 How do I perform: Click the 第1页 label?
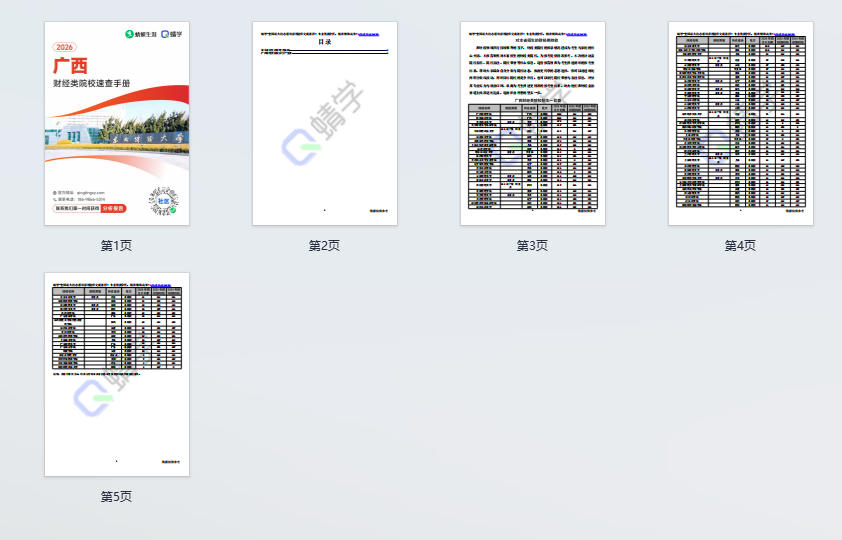116,245
